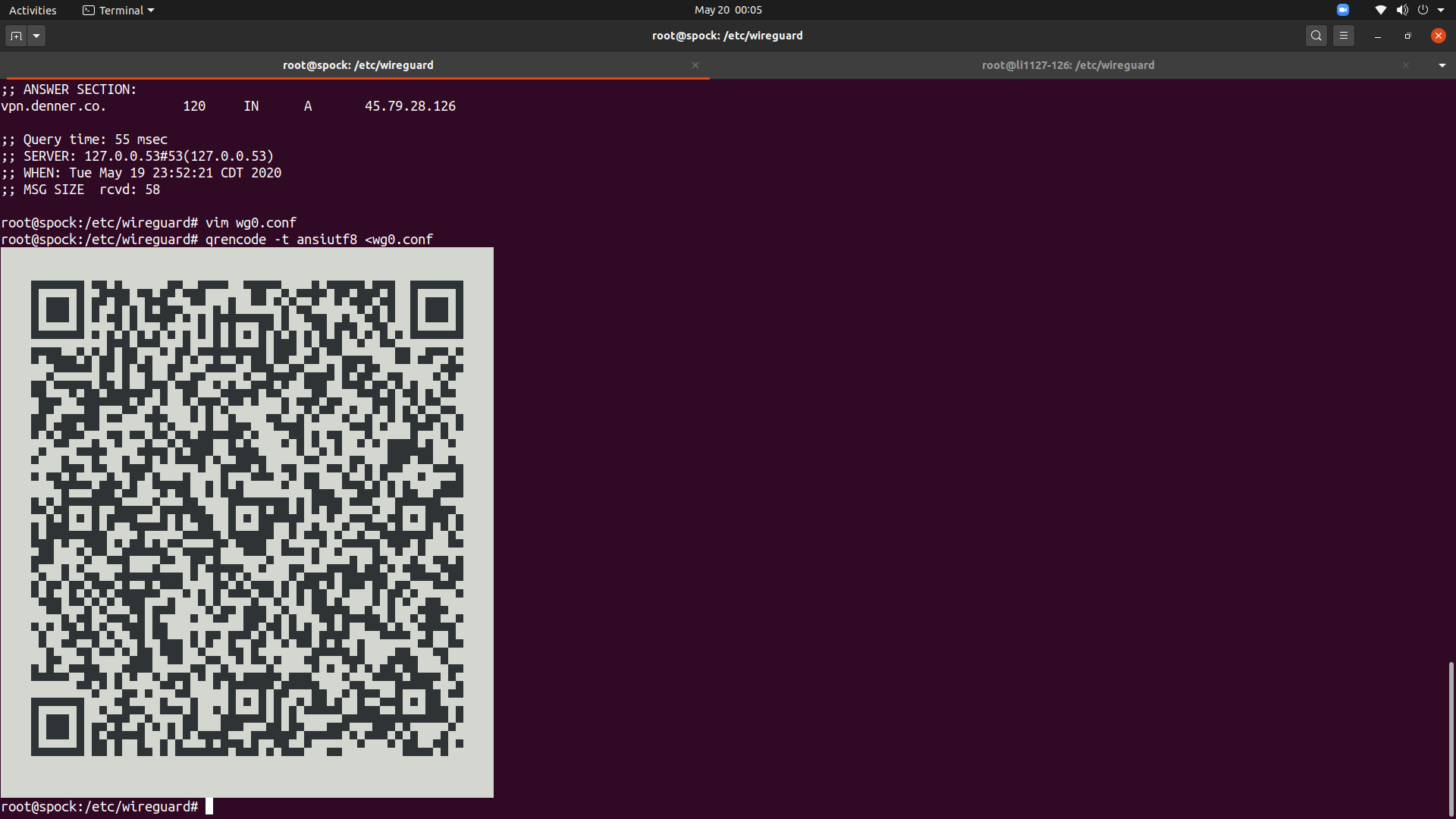Close the root@li1127-126 tab
This screenshot has height=819, width=1456.
tap(1406, 65)
